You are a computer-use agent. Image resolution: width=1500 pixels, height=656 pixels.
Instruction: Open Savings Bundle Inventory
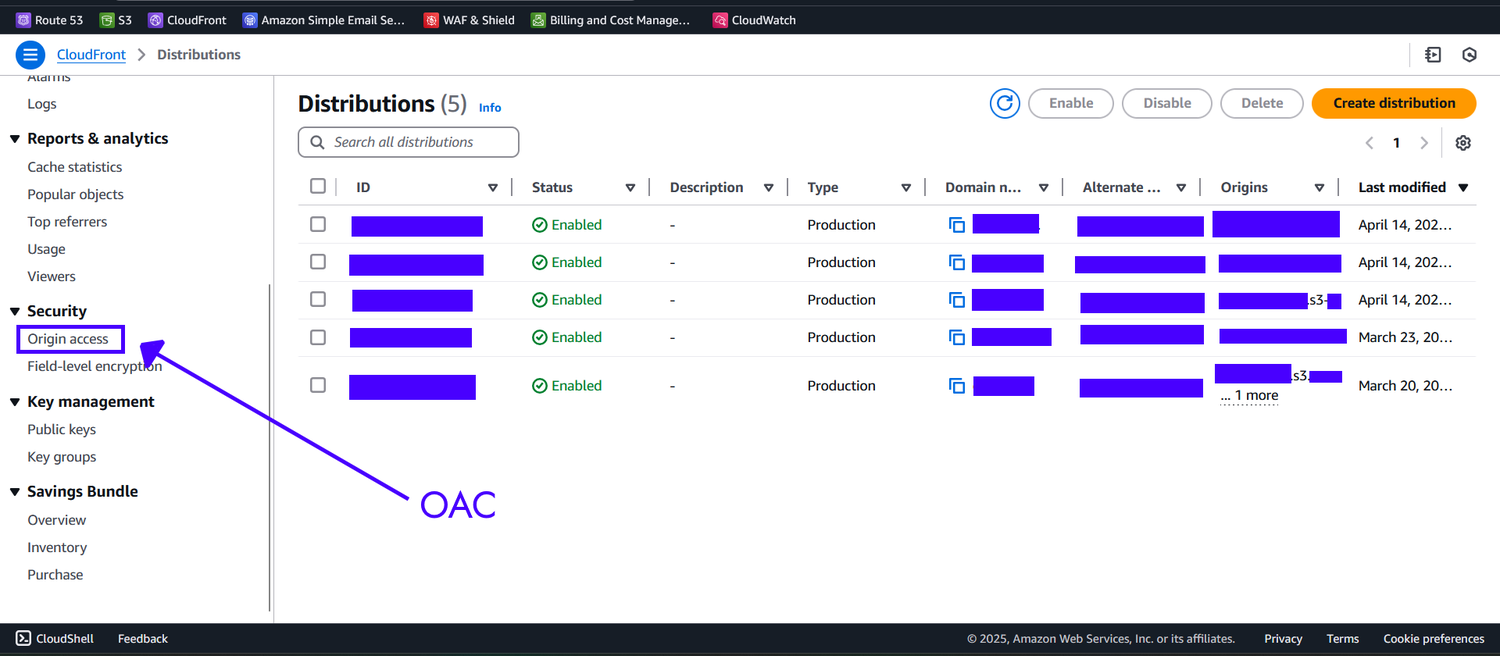(x=57, y=547)
